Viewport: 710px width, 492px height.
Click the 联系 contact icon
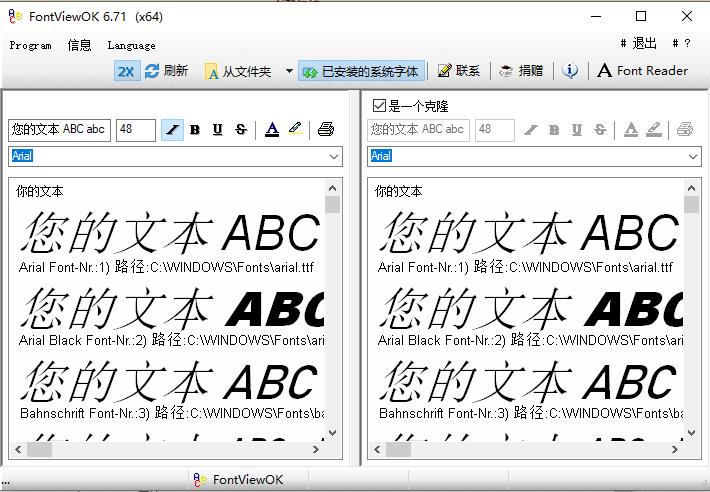[x=444, y=71]
